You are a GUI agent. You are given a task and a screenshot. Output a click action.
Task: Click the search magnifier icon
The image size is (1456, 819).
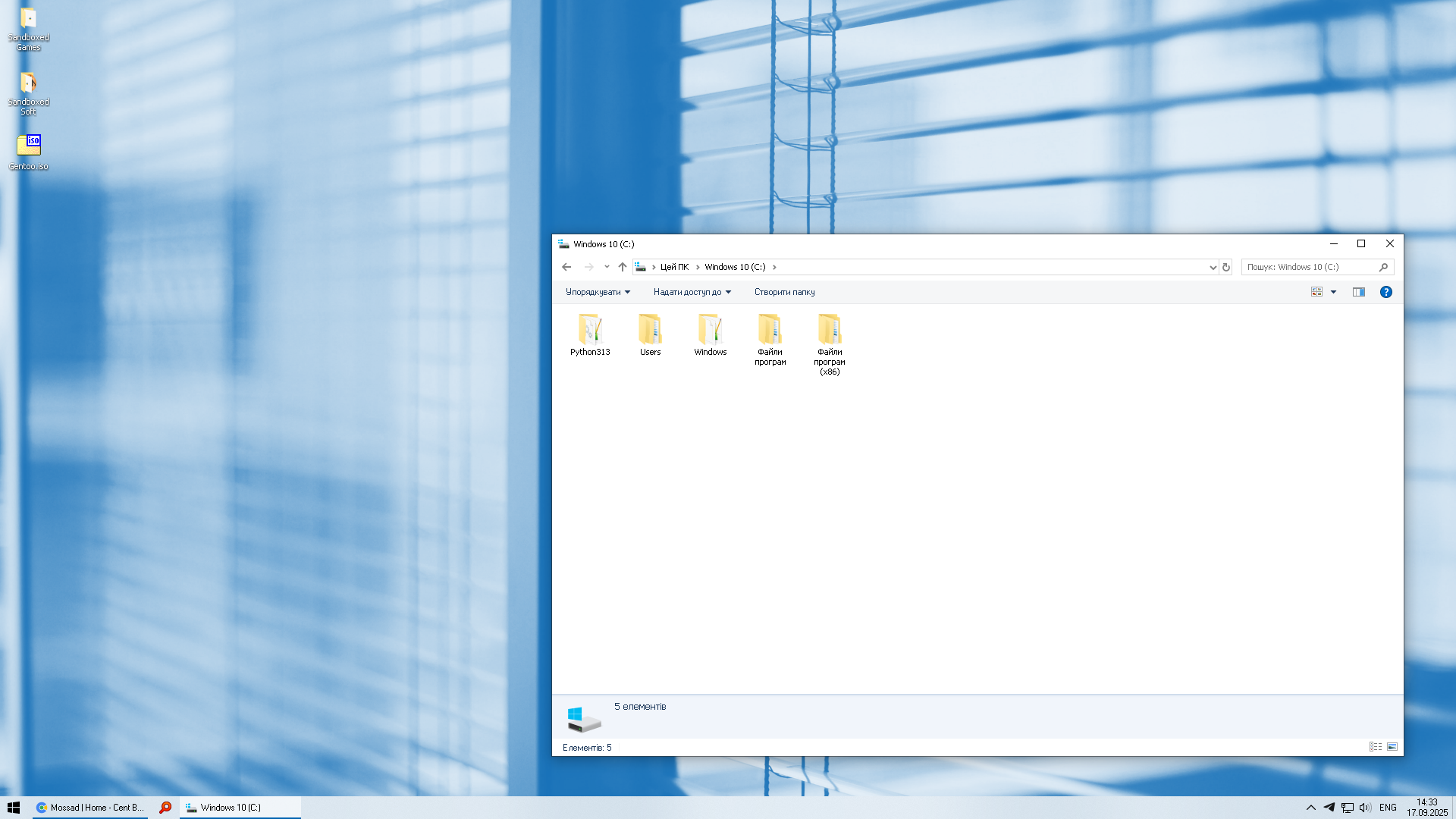[x=1383, y=267]
